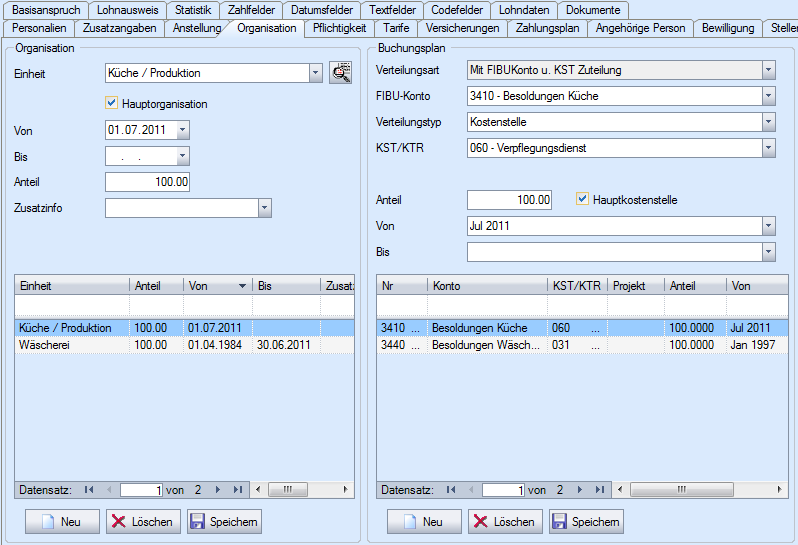This screenshot has width=798, height=545.
Task: Open the Lohnausweis tab
Action: pos(128,10)
